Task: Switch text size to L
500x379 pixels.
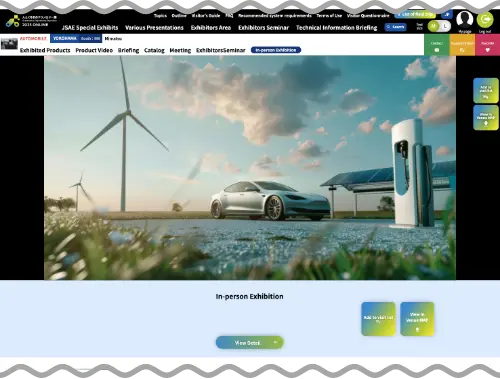Action: coord(445,26)
